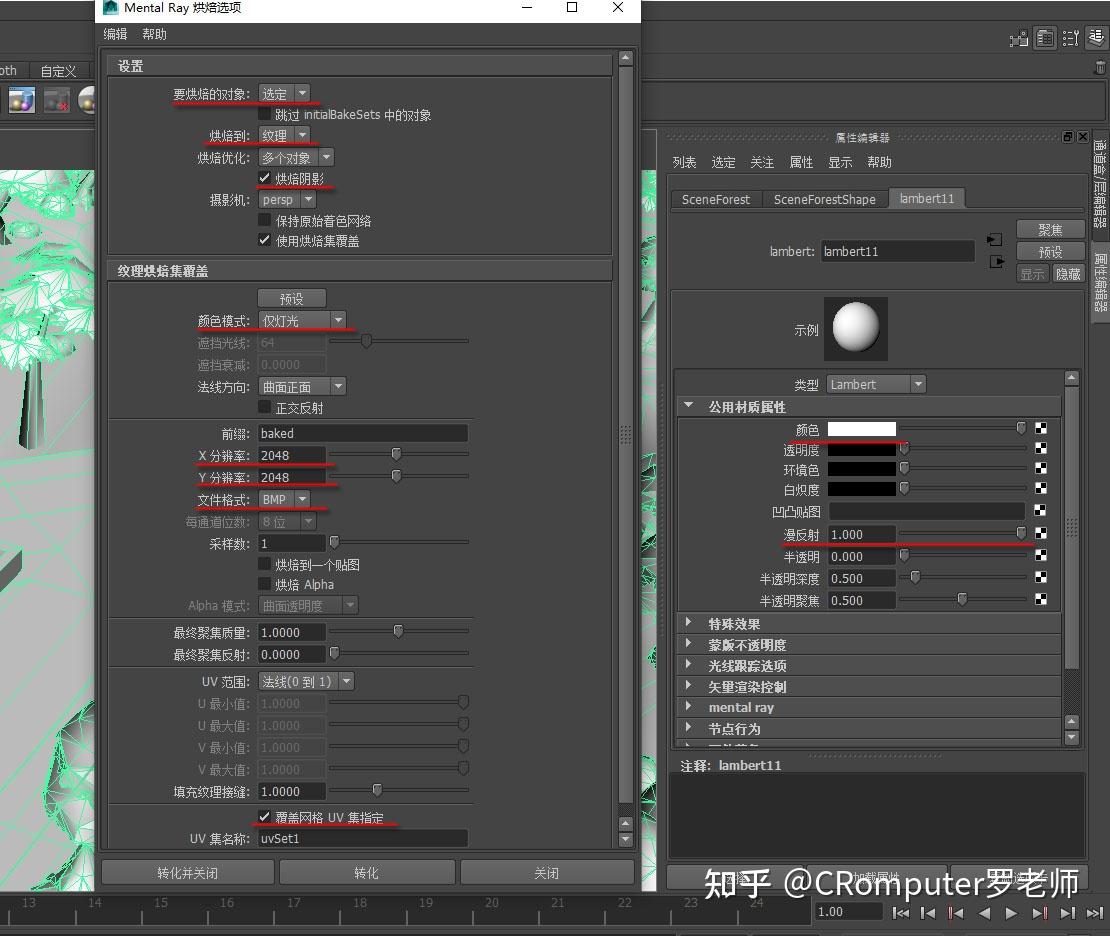Viewport: 1110px width, 936px height.
Task: Click the play forward button in playback controls
Action: pyautogui.click(x=1012, y=912)
